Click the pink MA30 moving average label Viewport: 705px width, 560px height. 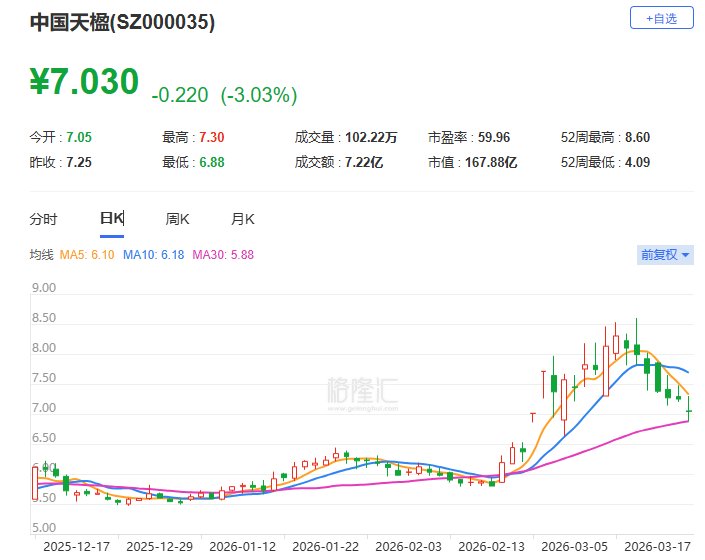[x=223, y=256]
